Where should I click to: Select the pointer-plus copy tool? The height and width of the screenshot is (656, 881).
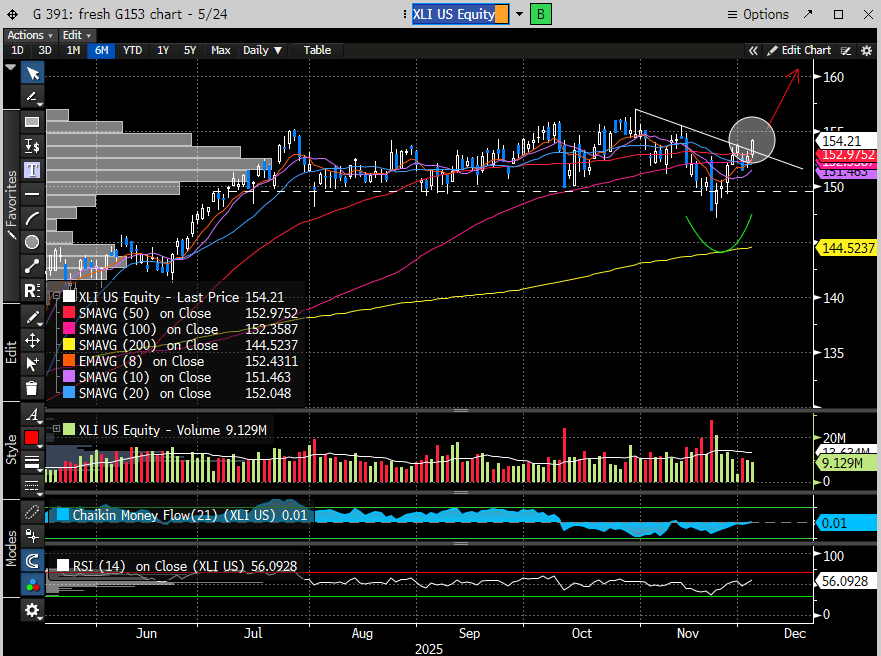pos(33,365)
